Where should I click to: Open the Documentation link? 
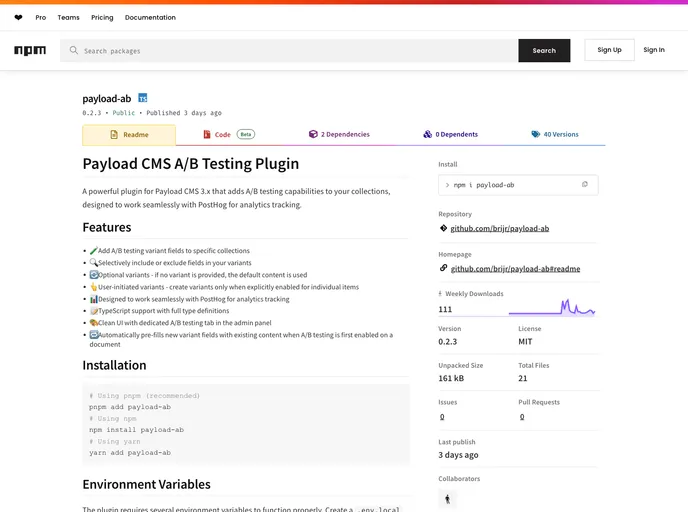[150, 18]
